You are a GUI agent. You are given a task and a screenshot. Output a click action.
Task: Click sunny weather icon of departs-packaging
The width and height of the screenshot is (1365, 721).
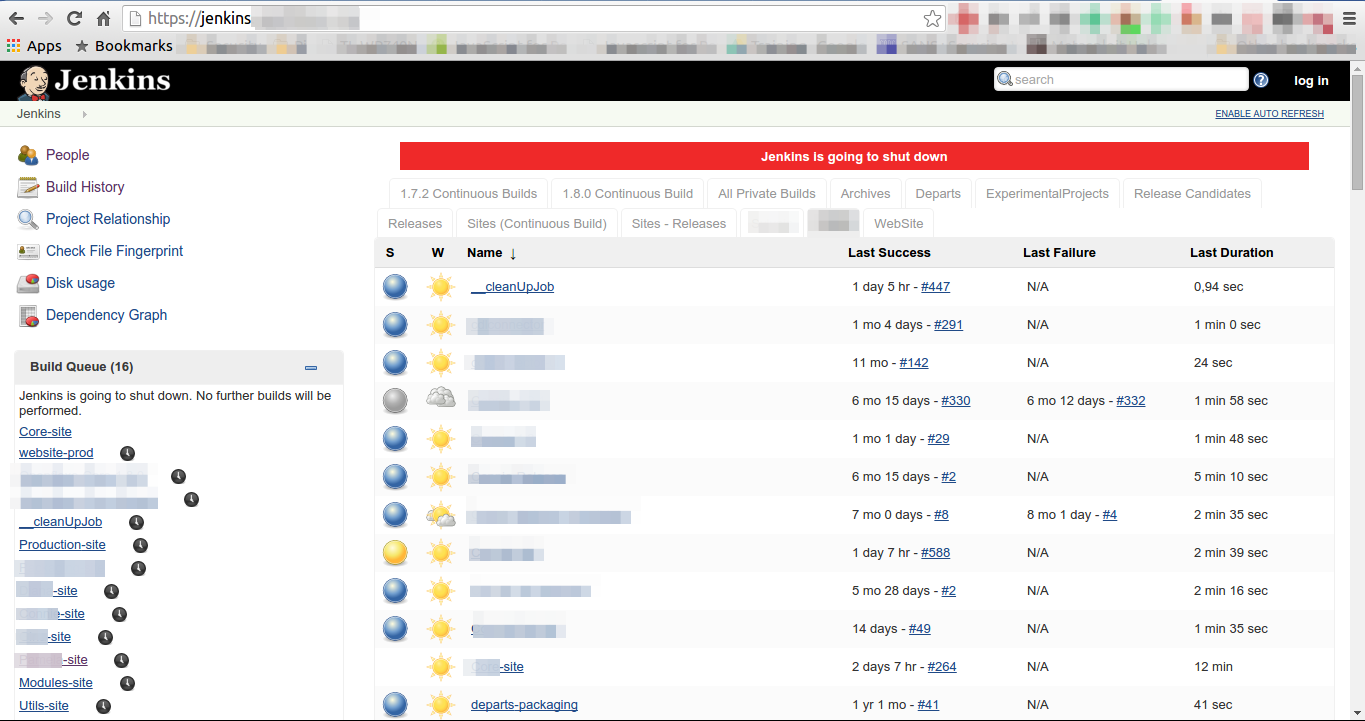point(440,705)
